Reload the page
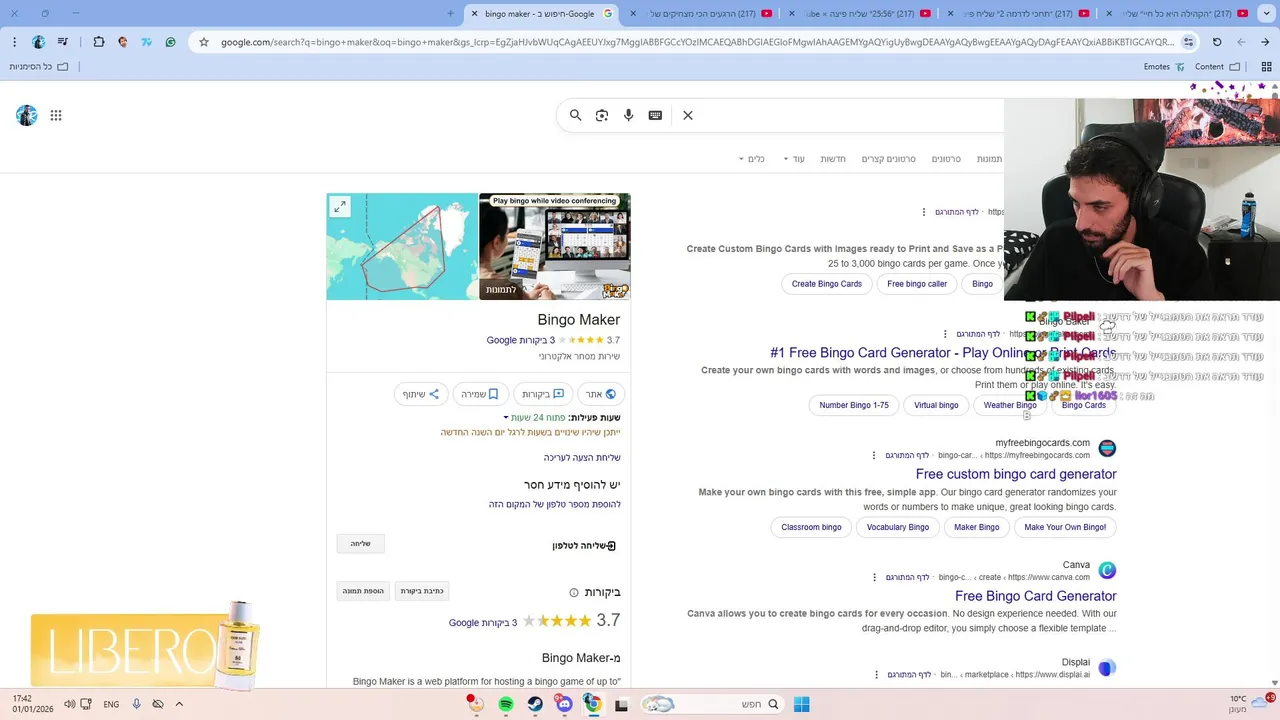The width and height of the screenshot is (1280, 720). pos(1217,42)
